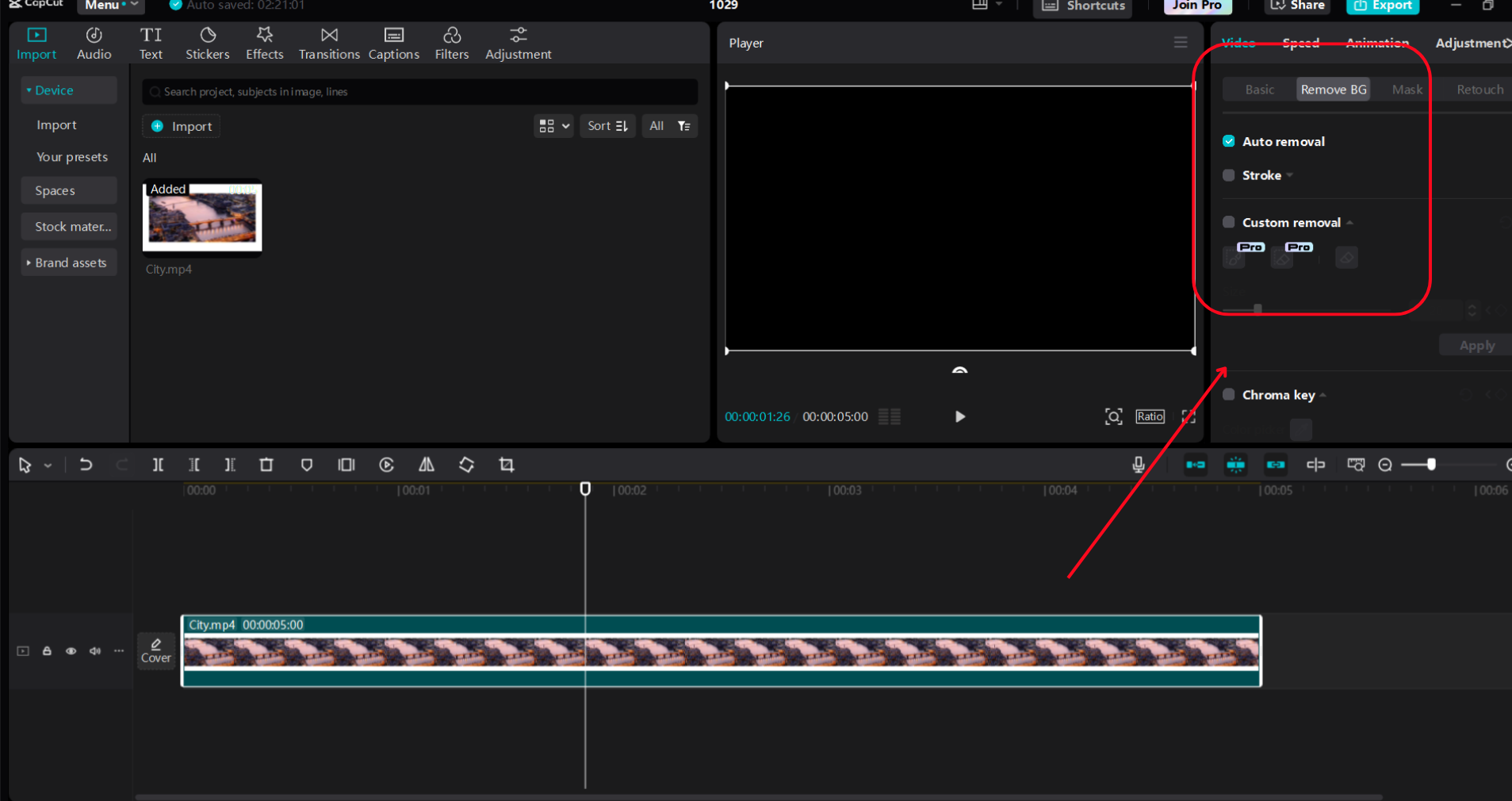
Task: Switch to the Basic sub-tab
Action: point(1259,89)
